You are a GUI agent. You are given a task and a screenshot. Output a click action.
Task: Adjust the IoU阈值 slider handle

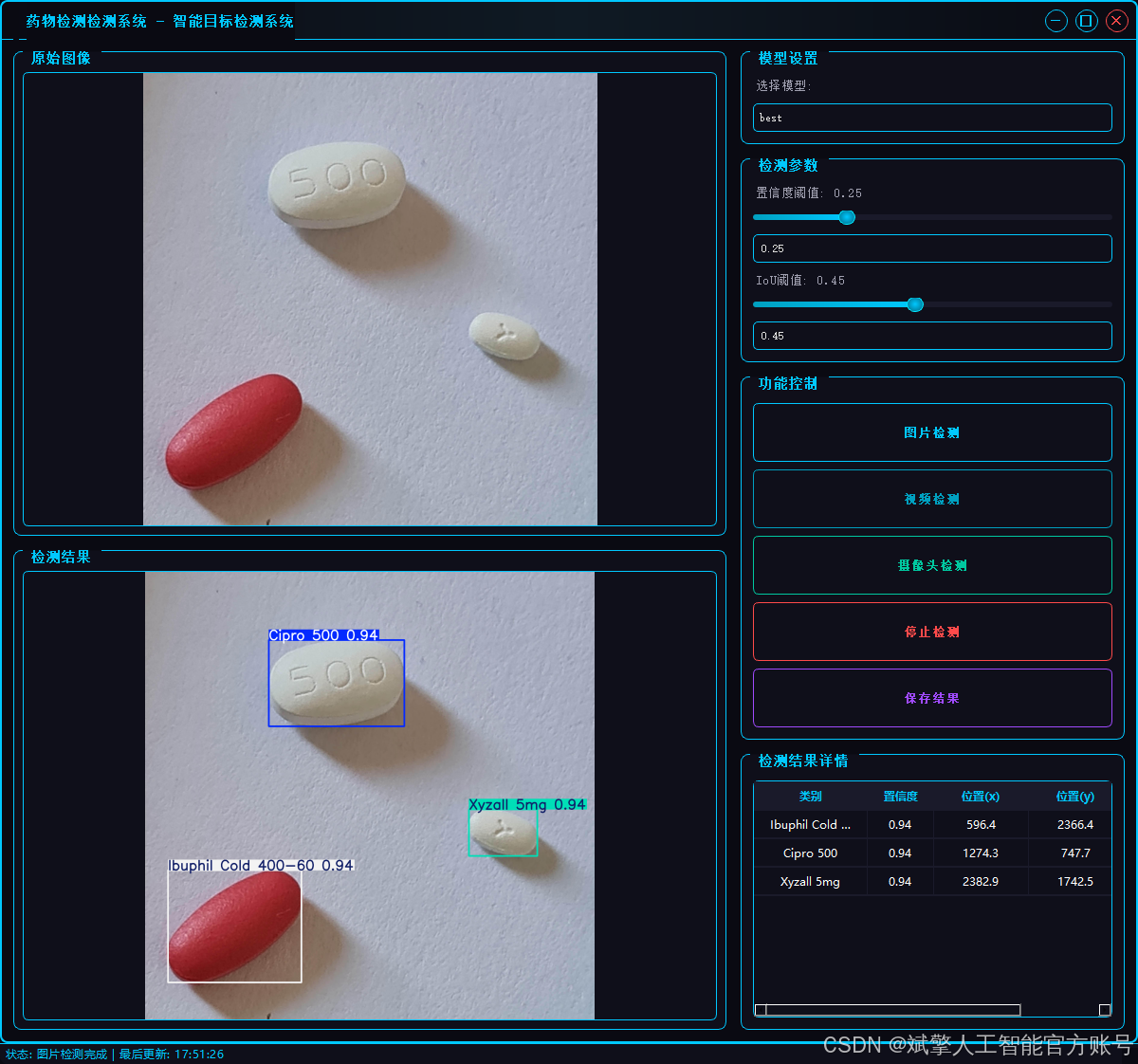[915, 304]
